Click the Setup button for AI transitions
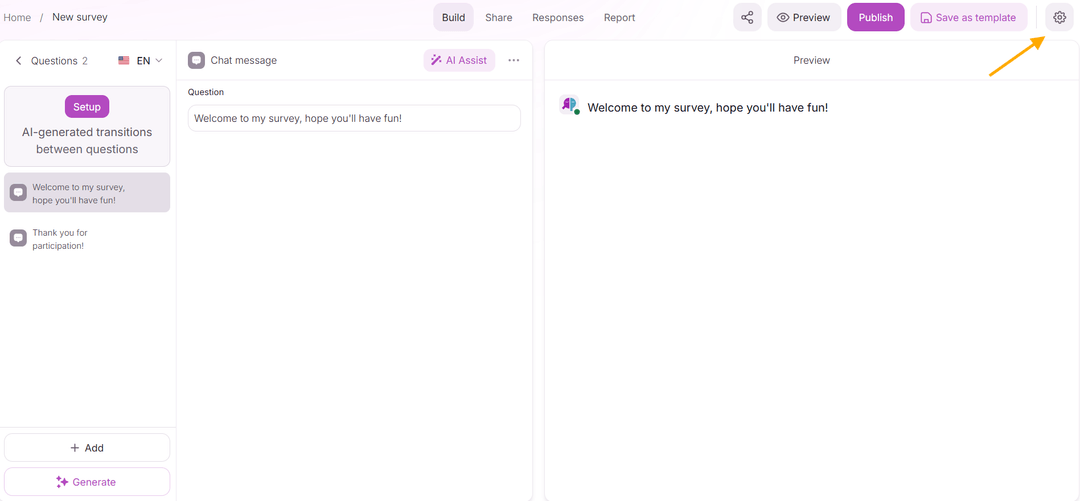 [87, 106]
